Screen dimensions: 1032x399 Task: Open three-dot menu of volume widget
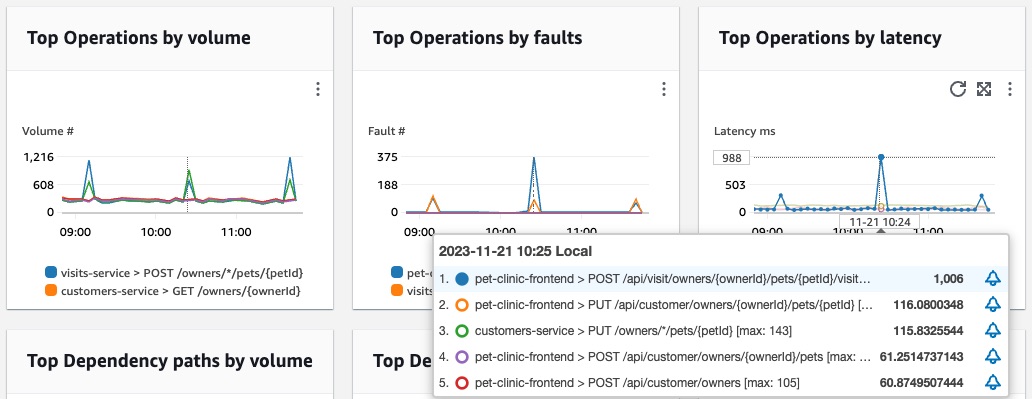(x=318, y=89)
